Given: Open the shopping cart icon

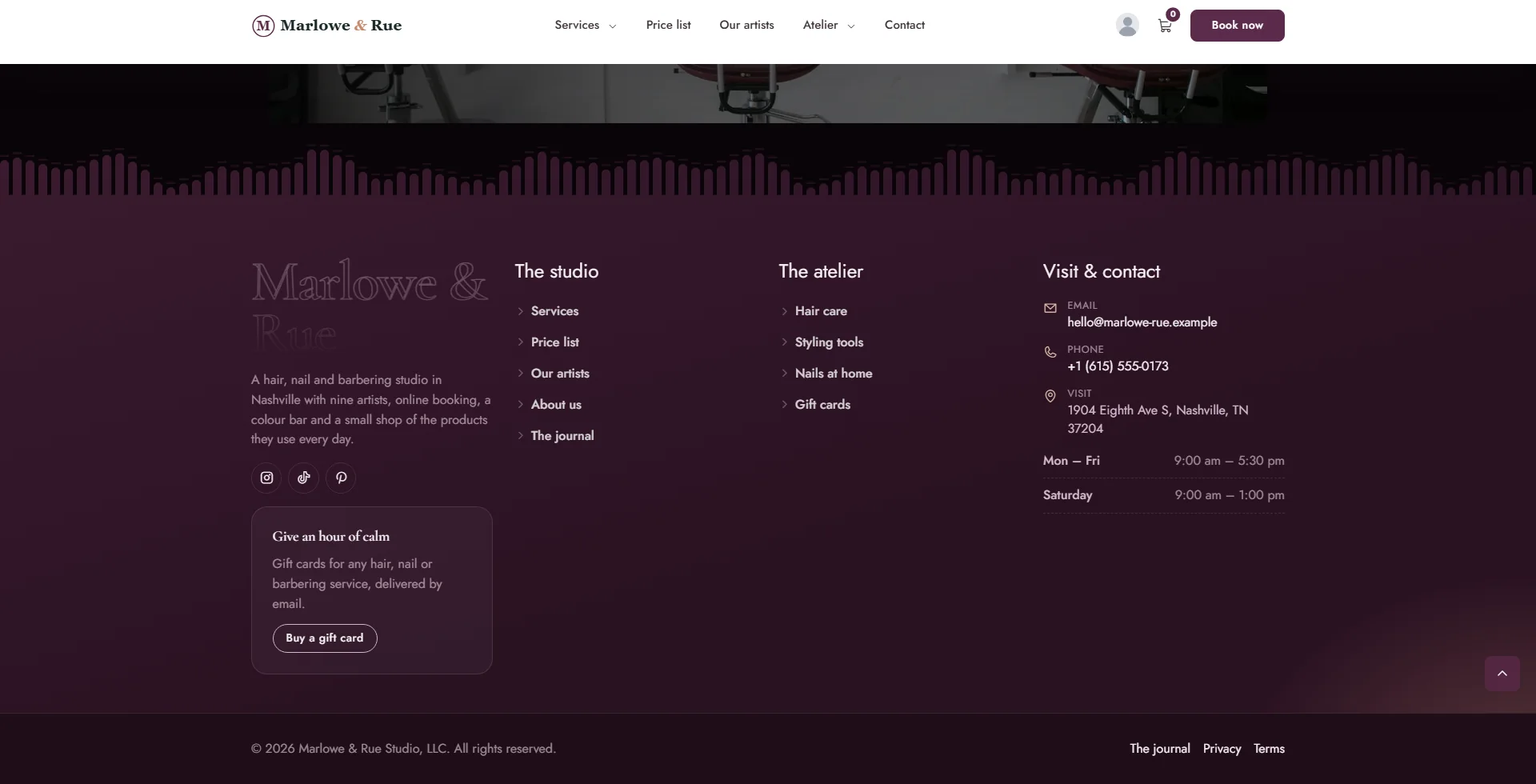Looking at the screenshot, I should (1165, 26).
